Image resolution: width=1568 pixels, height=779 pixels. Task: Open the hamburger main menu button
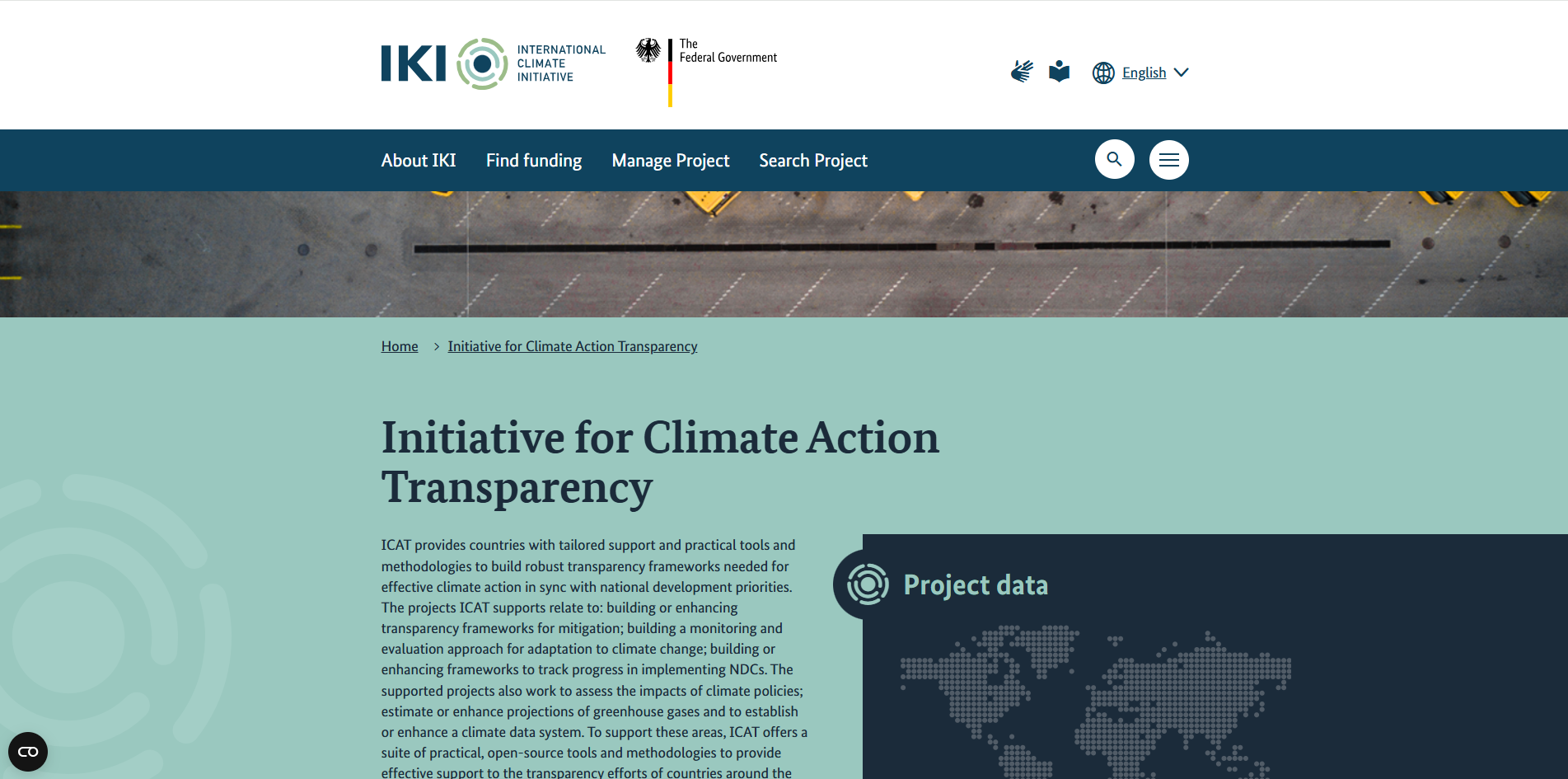1168,160
